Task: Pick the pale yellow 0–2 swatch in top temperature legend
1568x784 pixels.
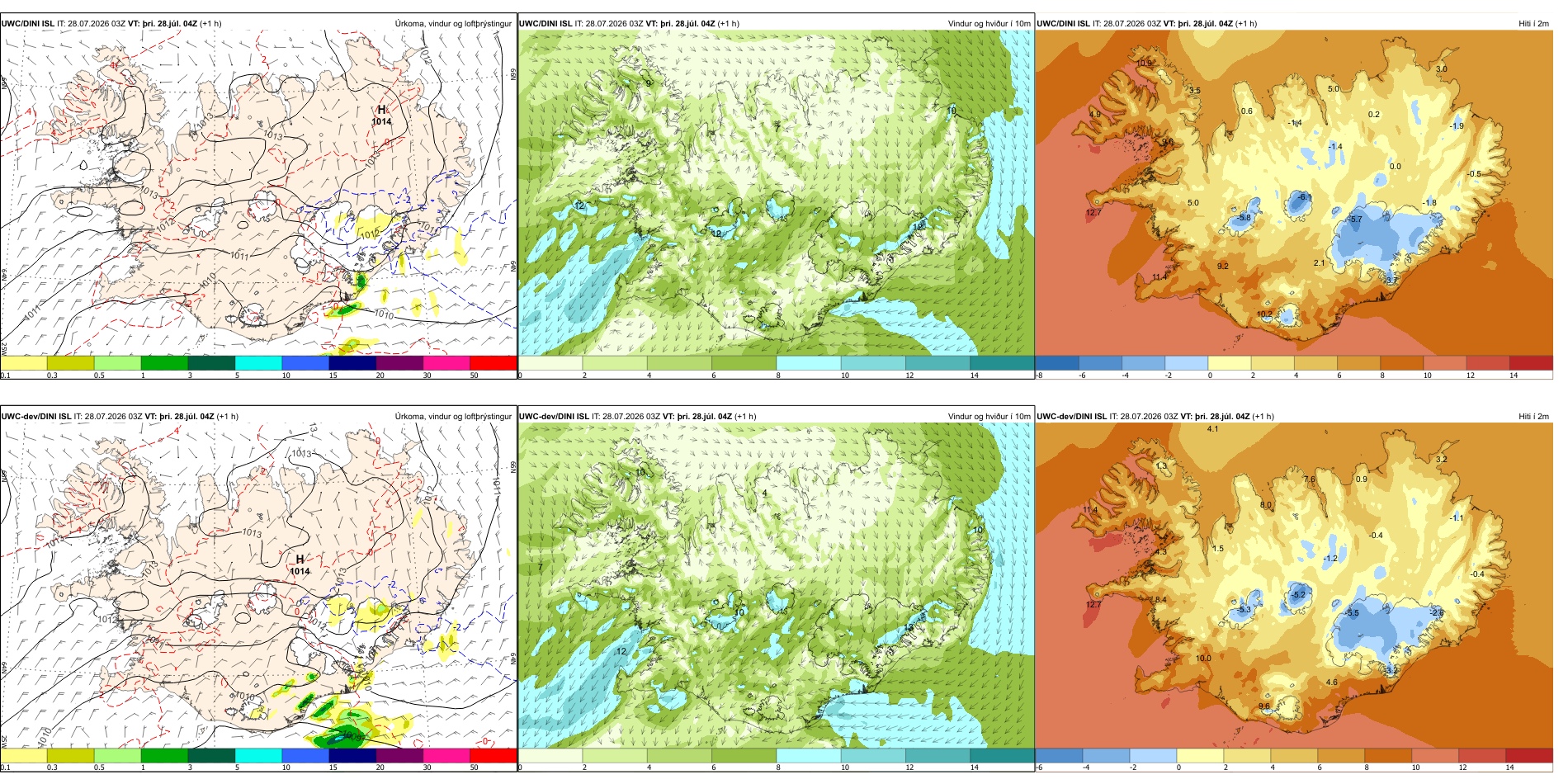Action: tap(1230, 363)
